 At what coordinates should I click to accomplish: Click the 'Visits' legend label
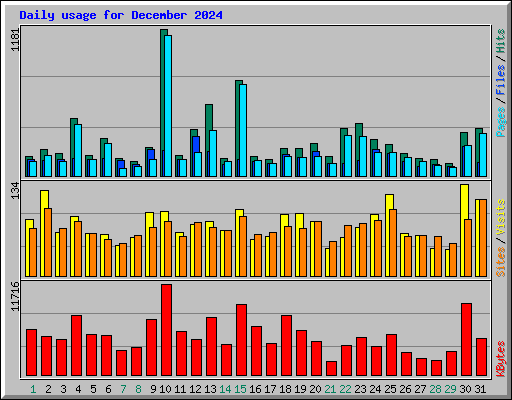[x=501, y=217]
